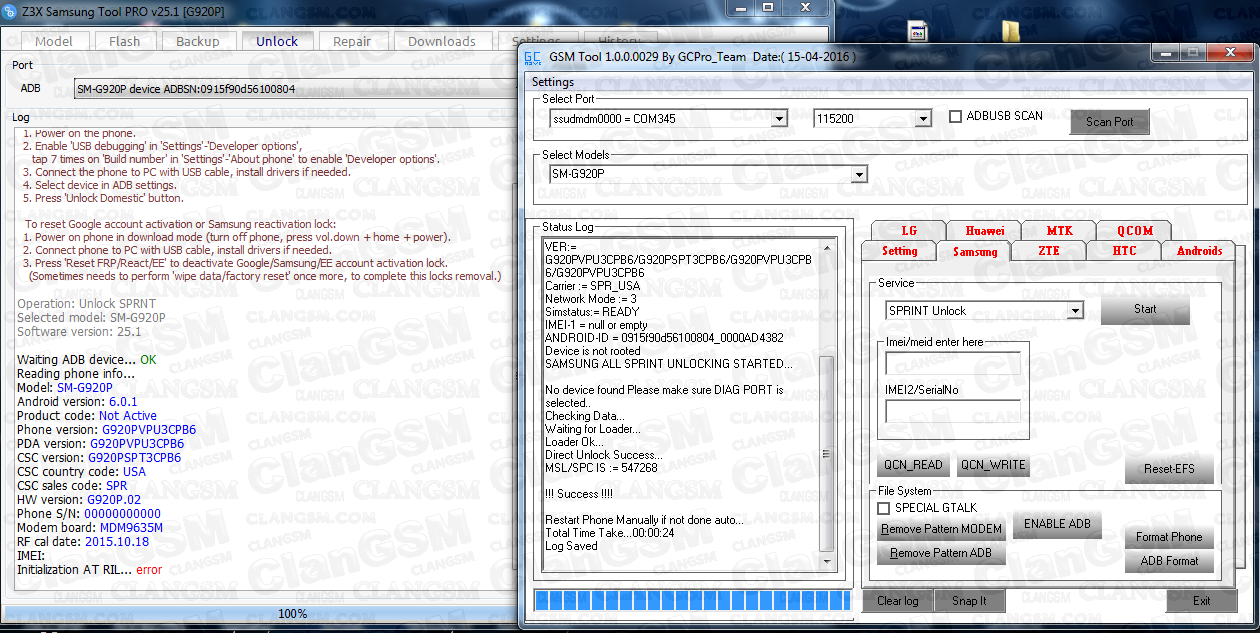Switch to the HTC tab
The width and height of the screenshot is (1260, 633).
[x=1124, y=251]
